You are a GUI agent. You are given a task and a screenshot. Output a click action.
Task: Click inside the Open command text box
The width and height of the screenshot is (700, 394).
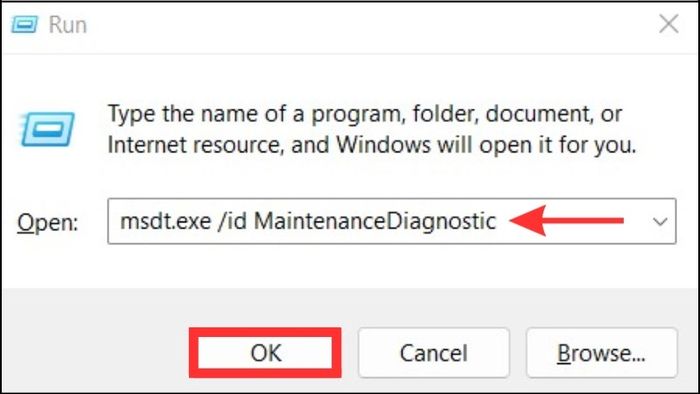(392, 221)
